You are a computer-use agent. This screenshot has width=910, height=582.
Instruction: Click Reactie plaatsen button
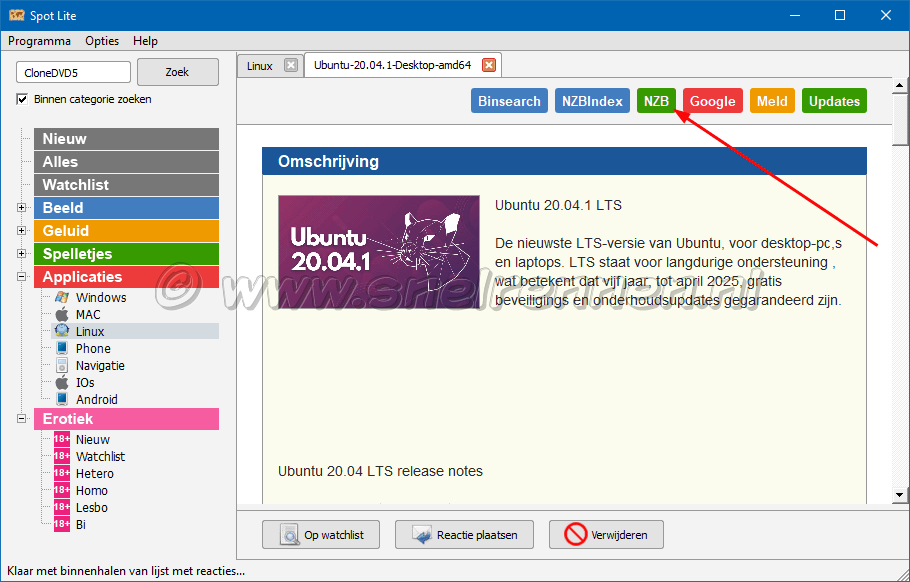coord(464,534)
